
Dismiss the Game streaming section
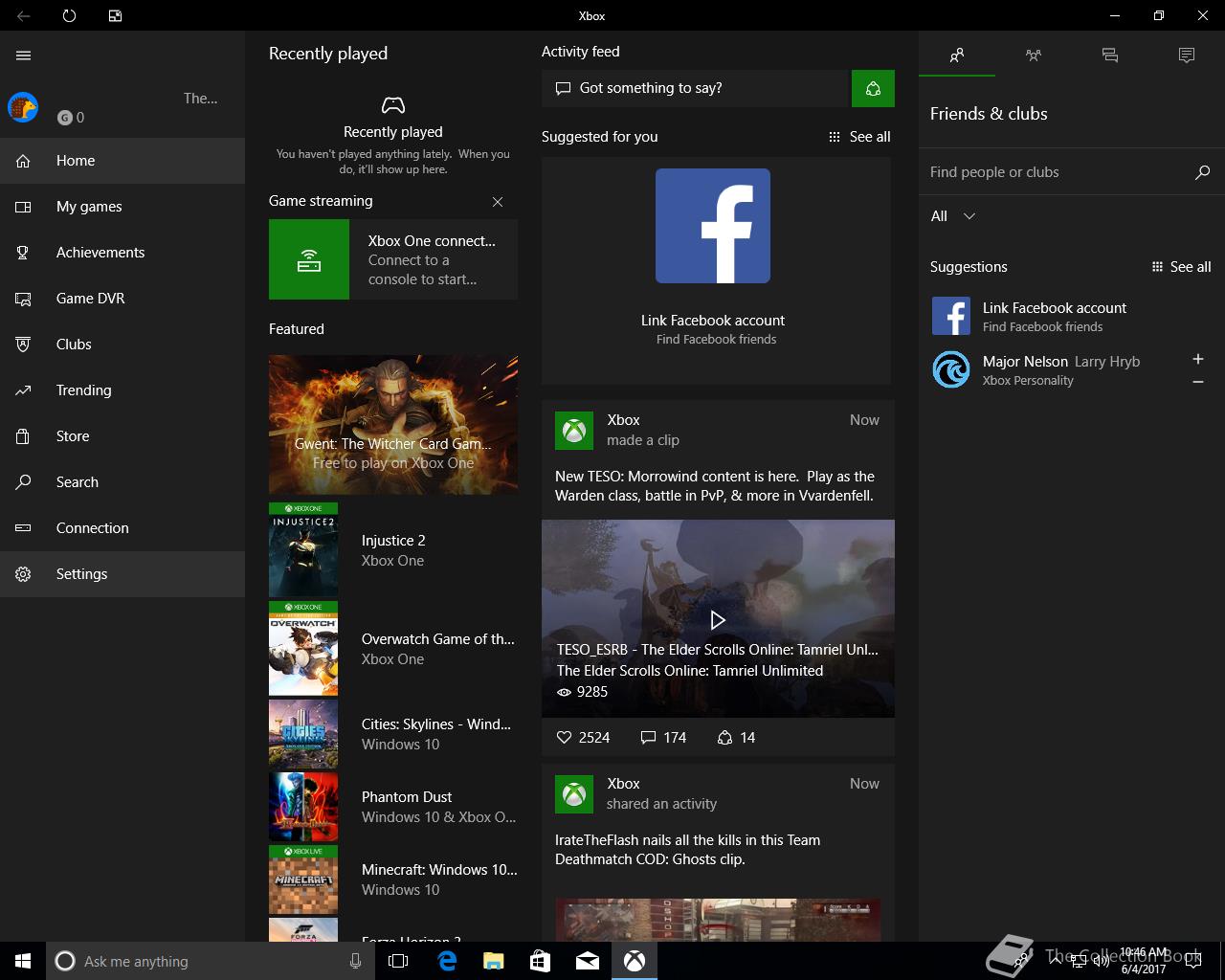tap(498, 202)
